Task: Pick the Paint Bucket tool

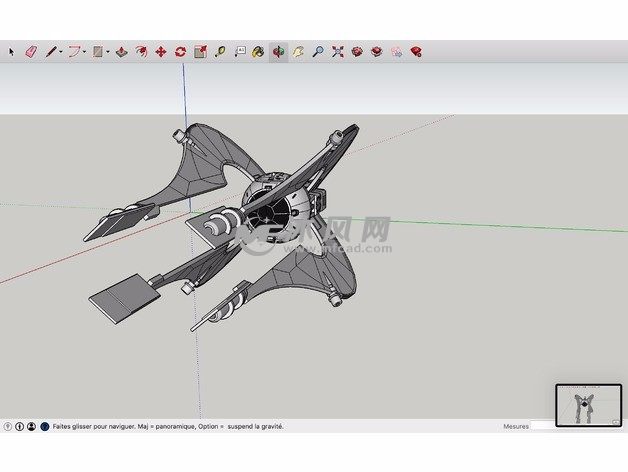Action: pos(258,51)
